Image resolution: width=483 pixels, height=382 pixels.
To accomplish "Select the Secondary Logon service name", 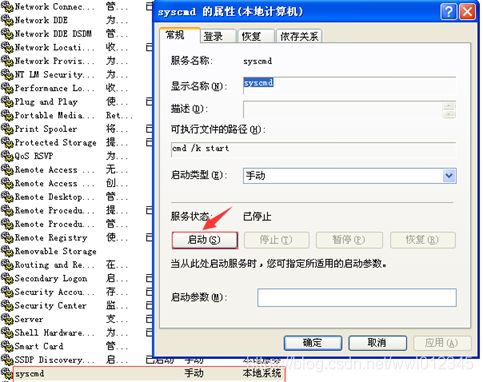I will click(51, 278).
